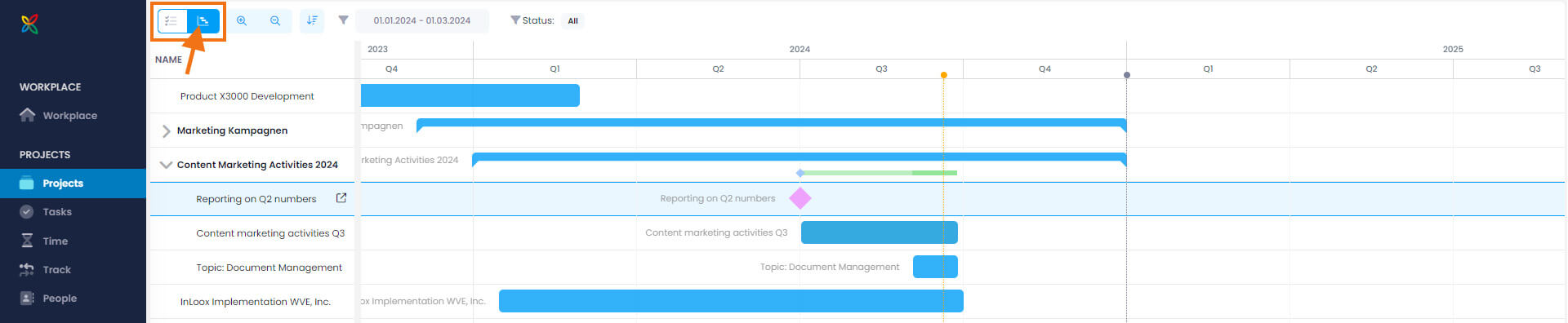
Task: Click Content Marketing Activities 2024 summary bar
Action: click(800, 157)
